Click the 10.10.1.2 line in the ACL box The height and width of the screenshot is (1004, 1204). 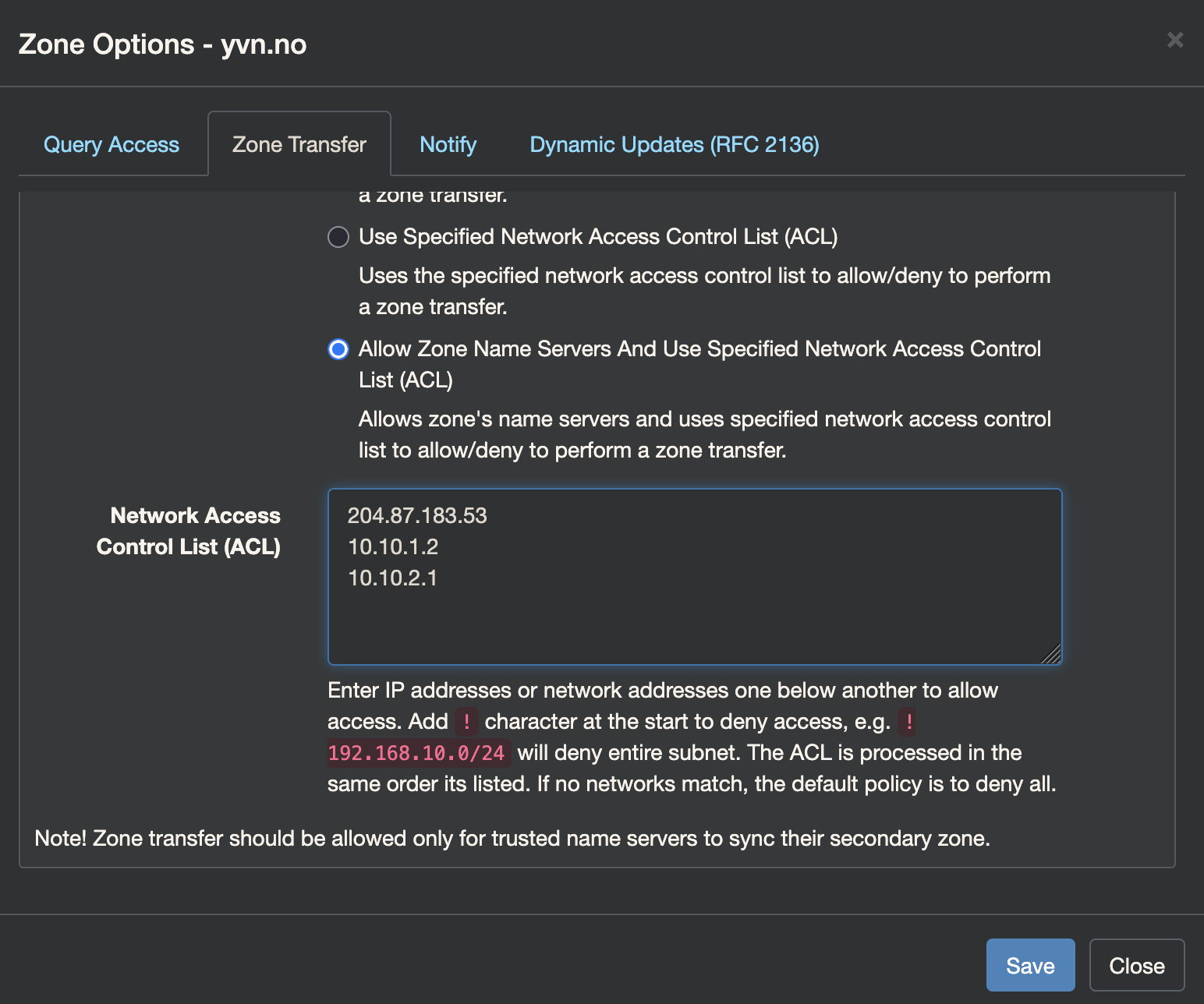coord(392,546)
